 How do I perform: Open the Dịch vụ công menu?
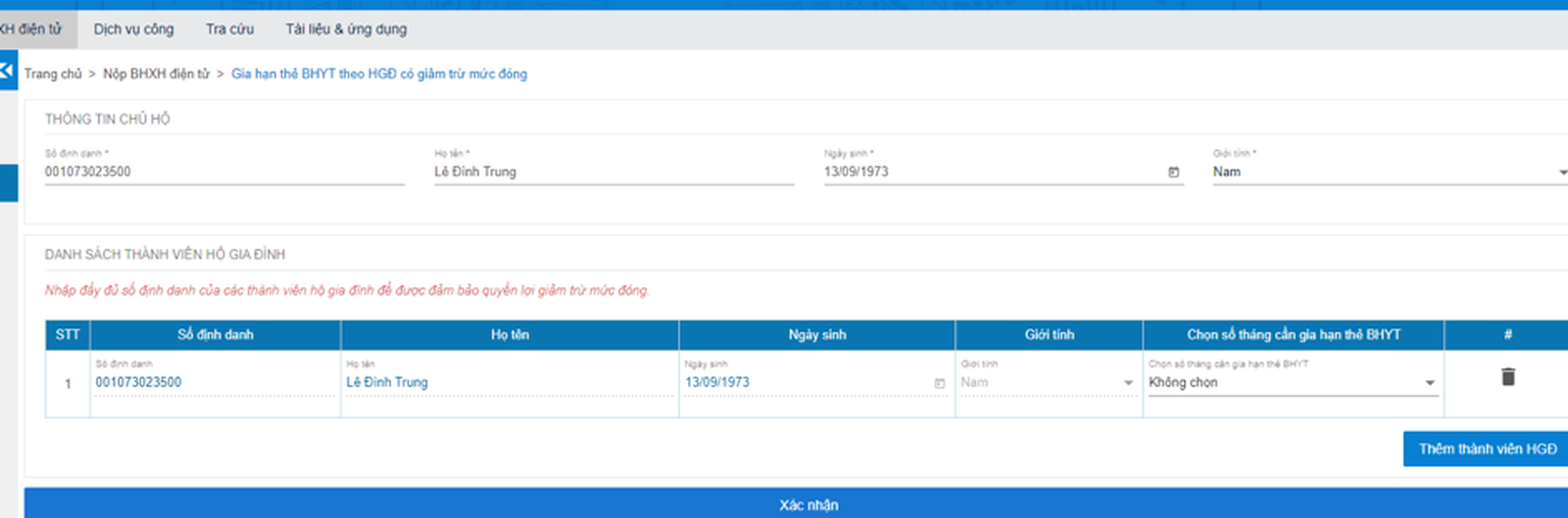(x=133, y=29)
